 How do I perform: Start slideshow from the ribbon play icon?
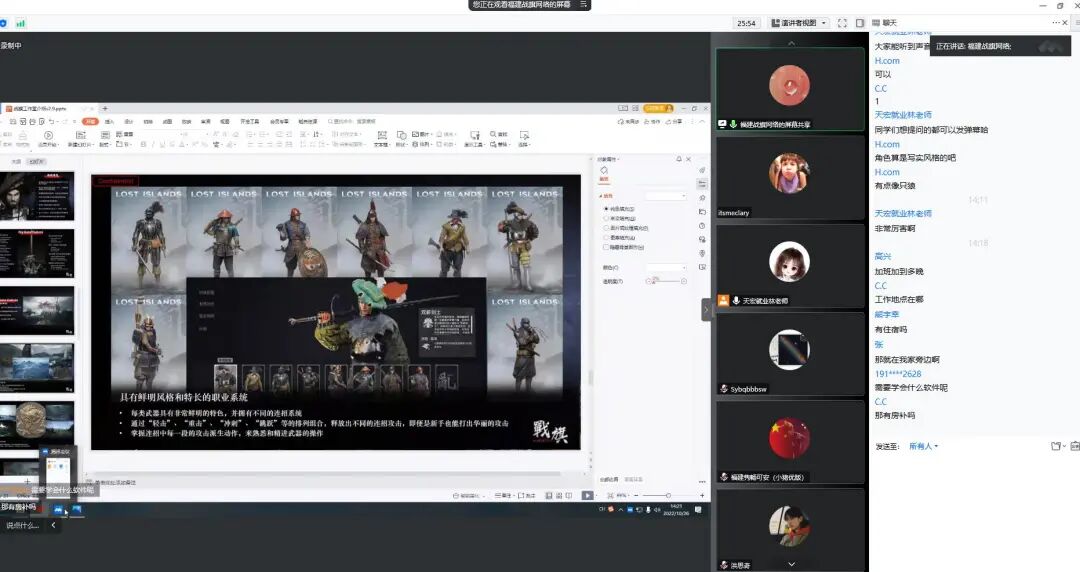(x=48, y=136)
